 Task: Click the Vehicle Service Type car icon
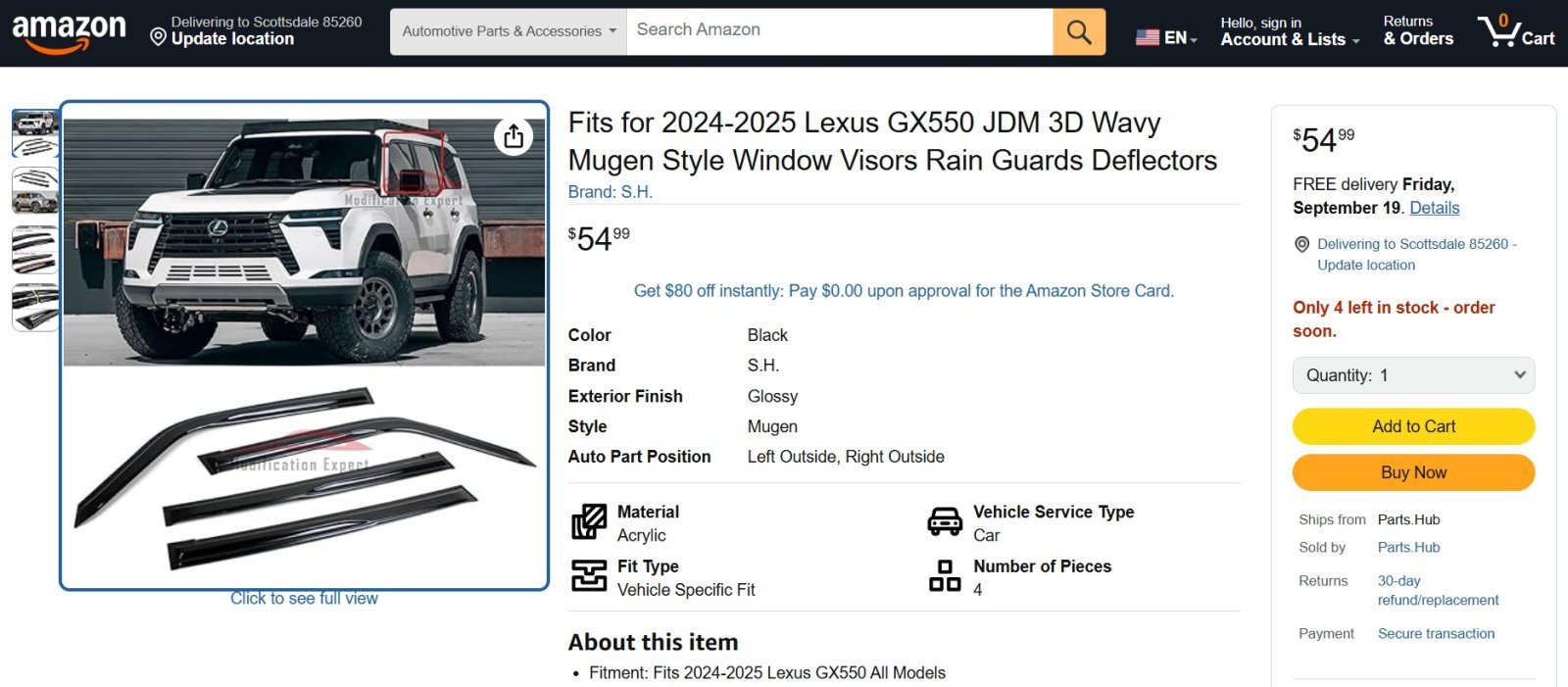tap(944, 522)
